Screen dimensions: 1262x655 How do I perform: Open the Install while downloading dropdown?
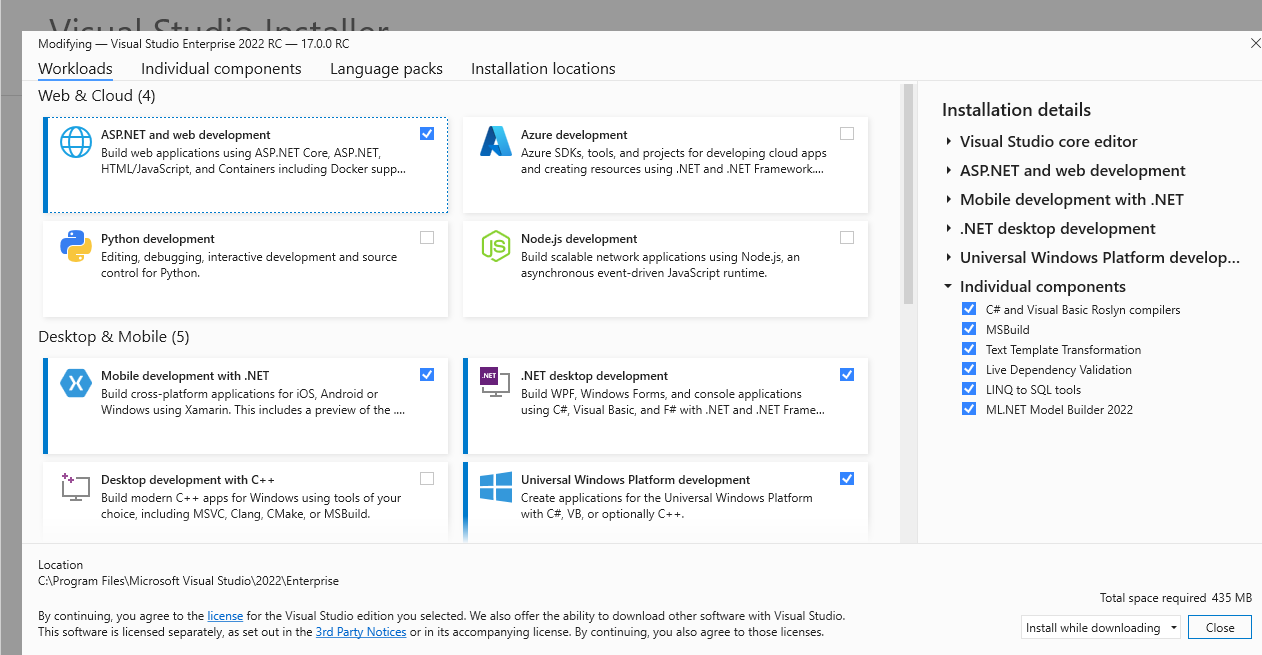[1168, 627]
